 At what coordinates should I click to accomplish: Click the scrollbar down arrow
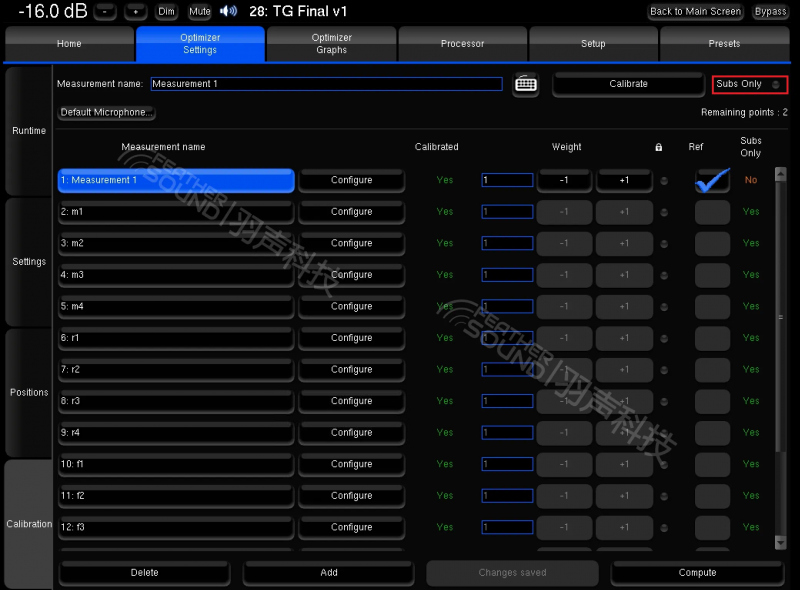coord(781,542)
